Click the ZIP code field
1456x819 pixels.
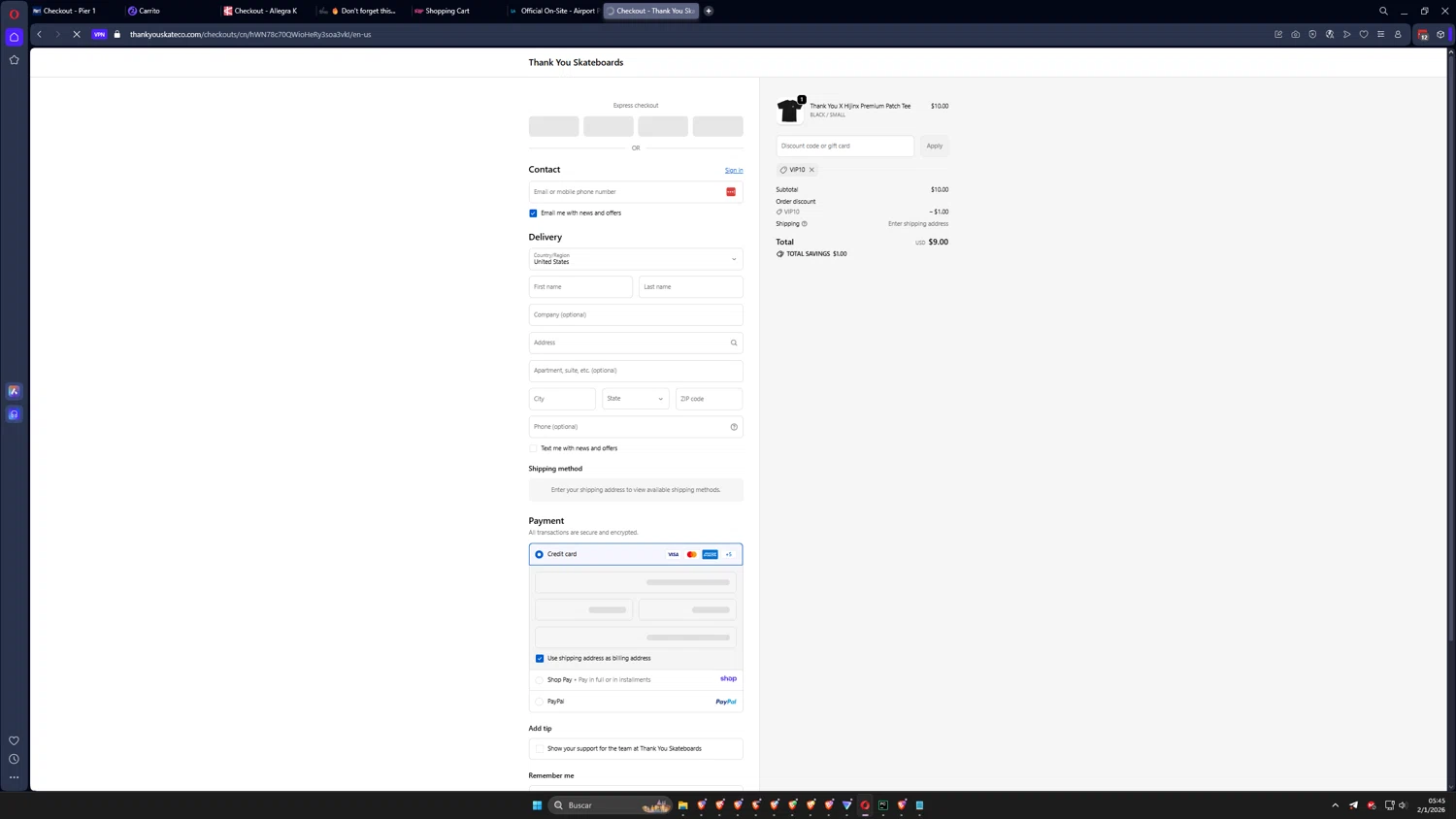709,399
